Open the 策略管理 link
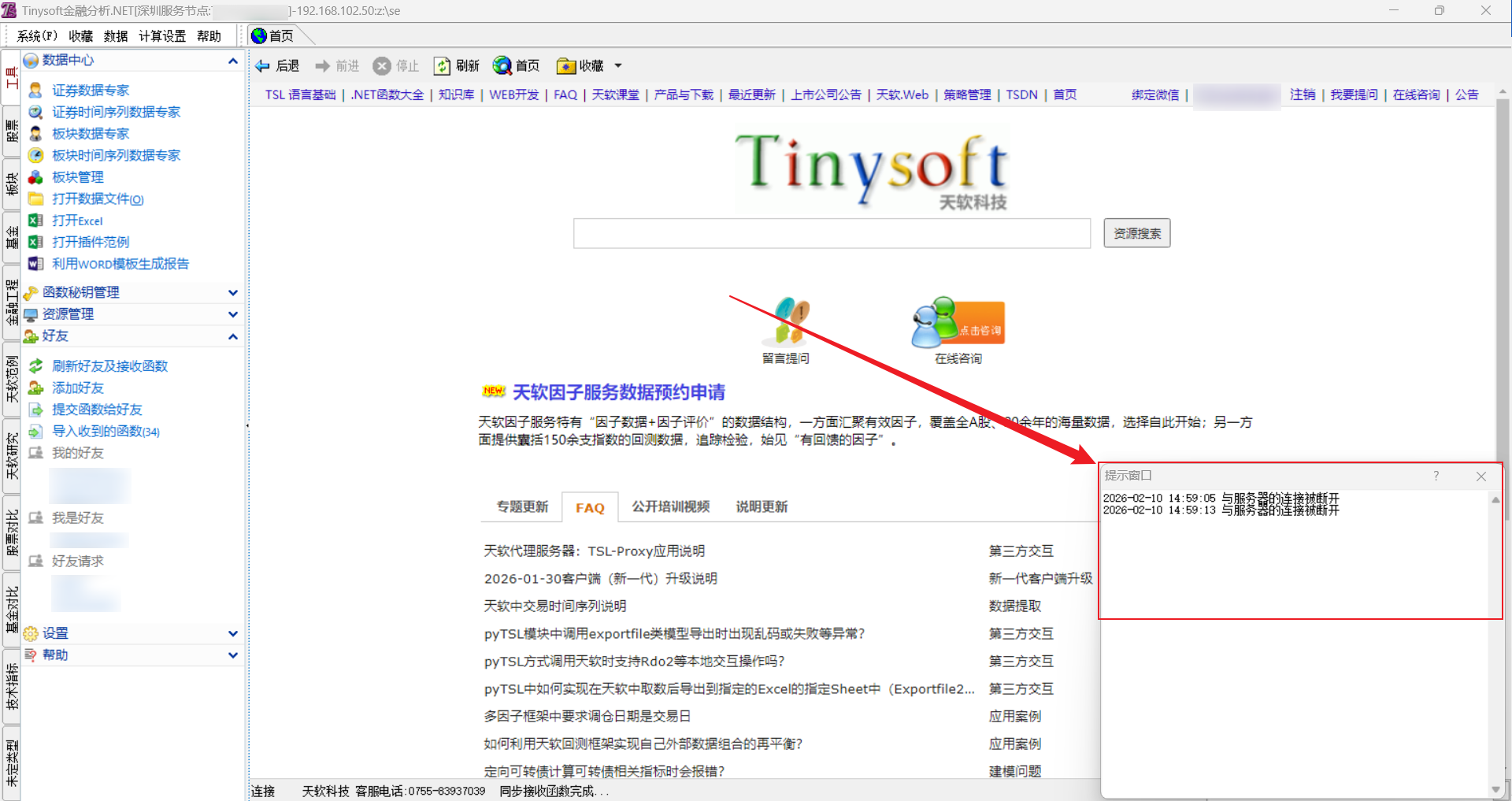 [x=967, y=95]
